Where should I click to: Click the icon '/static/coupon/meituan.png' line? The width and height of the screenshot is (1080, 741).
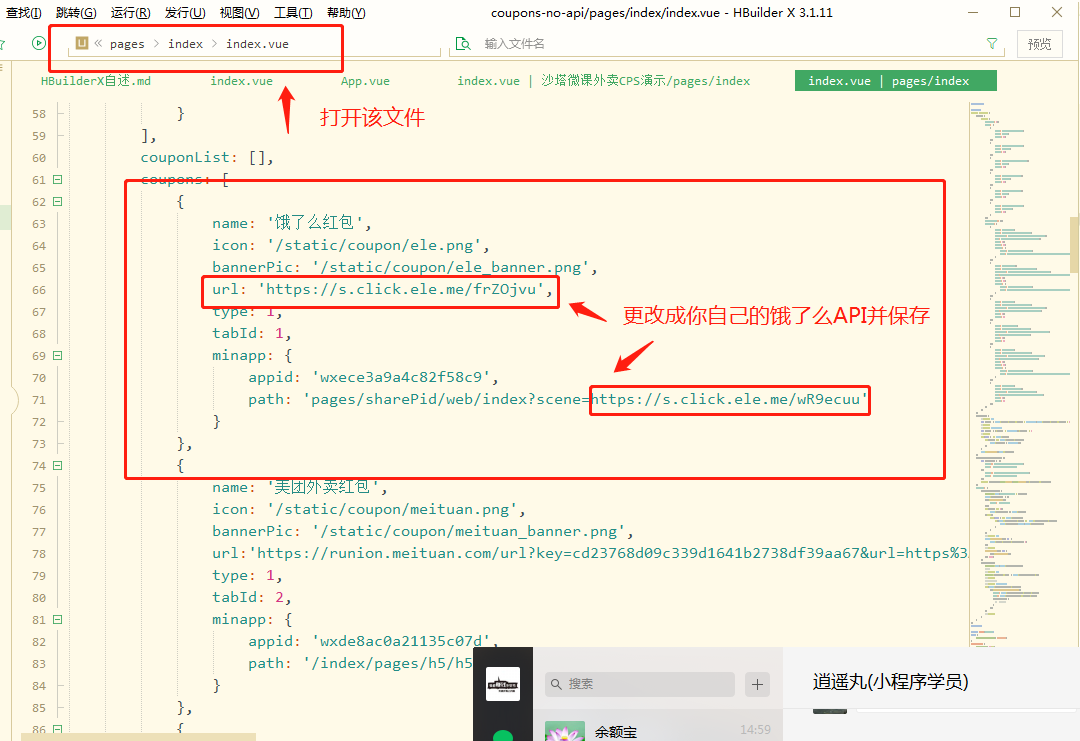point(368,510)
